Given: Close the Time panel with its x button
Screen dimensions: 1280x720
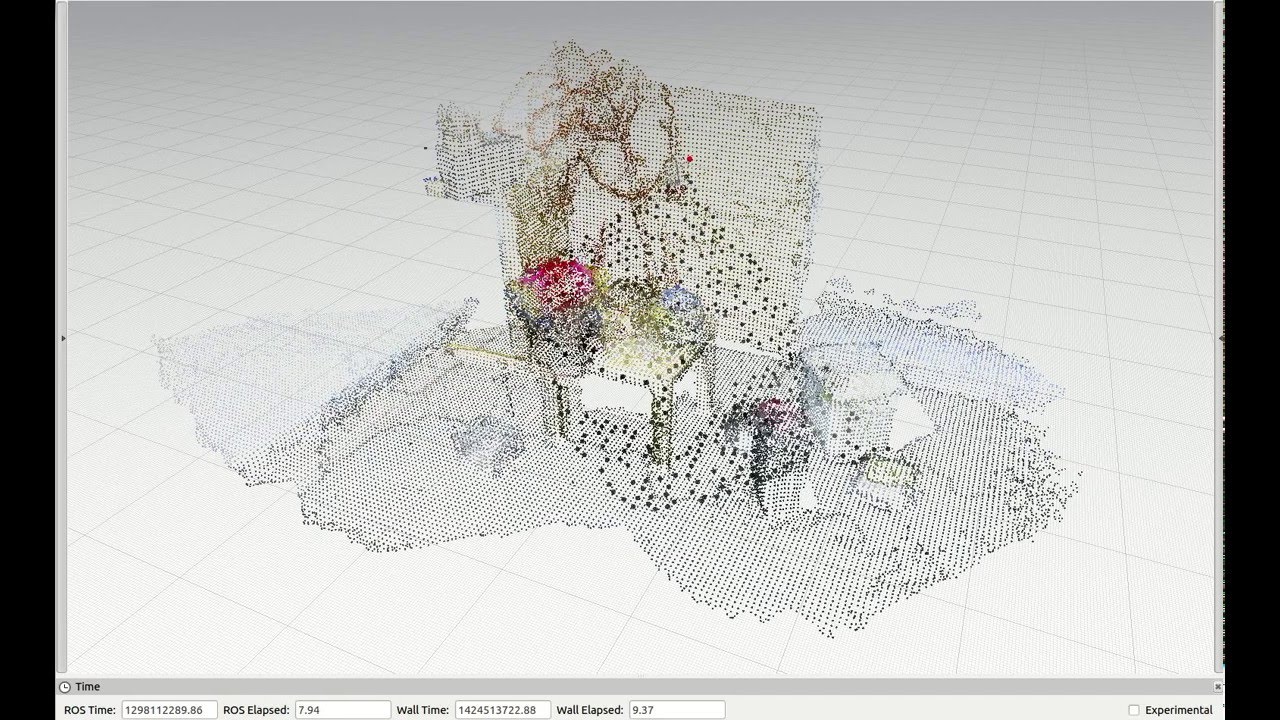Looking at the screenshot, I should click(1218, 687).
